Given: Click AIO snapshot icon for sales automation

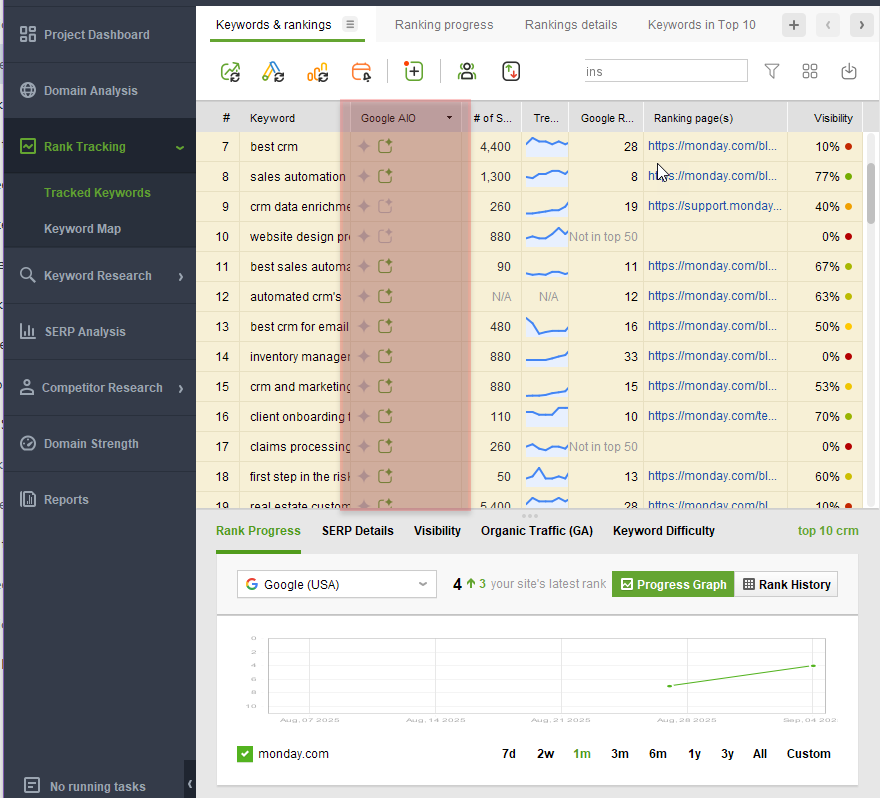Looking at the screenshot, I should click(x=385, y=176).
